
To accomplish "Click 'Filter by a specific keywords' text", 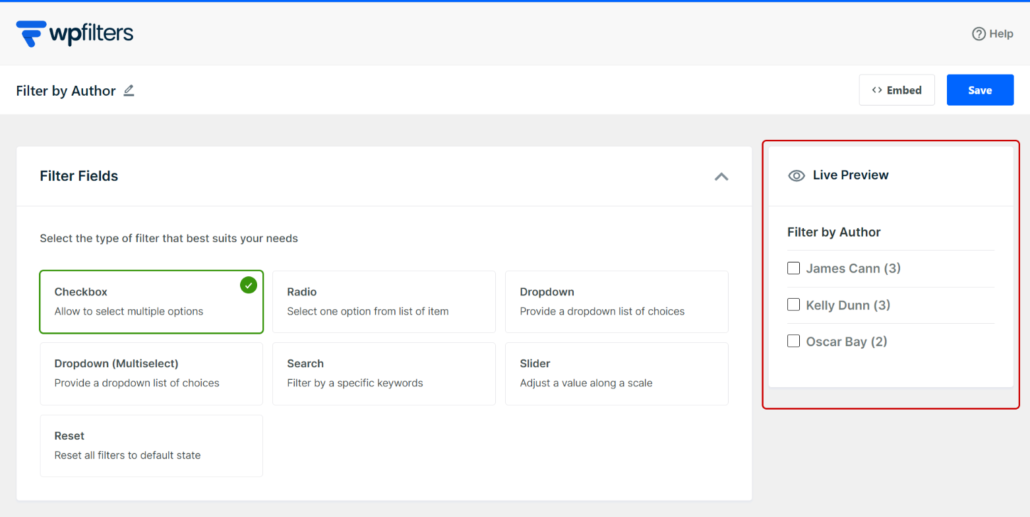I will [355, 383].
